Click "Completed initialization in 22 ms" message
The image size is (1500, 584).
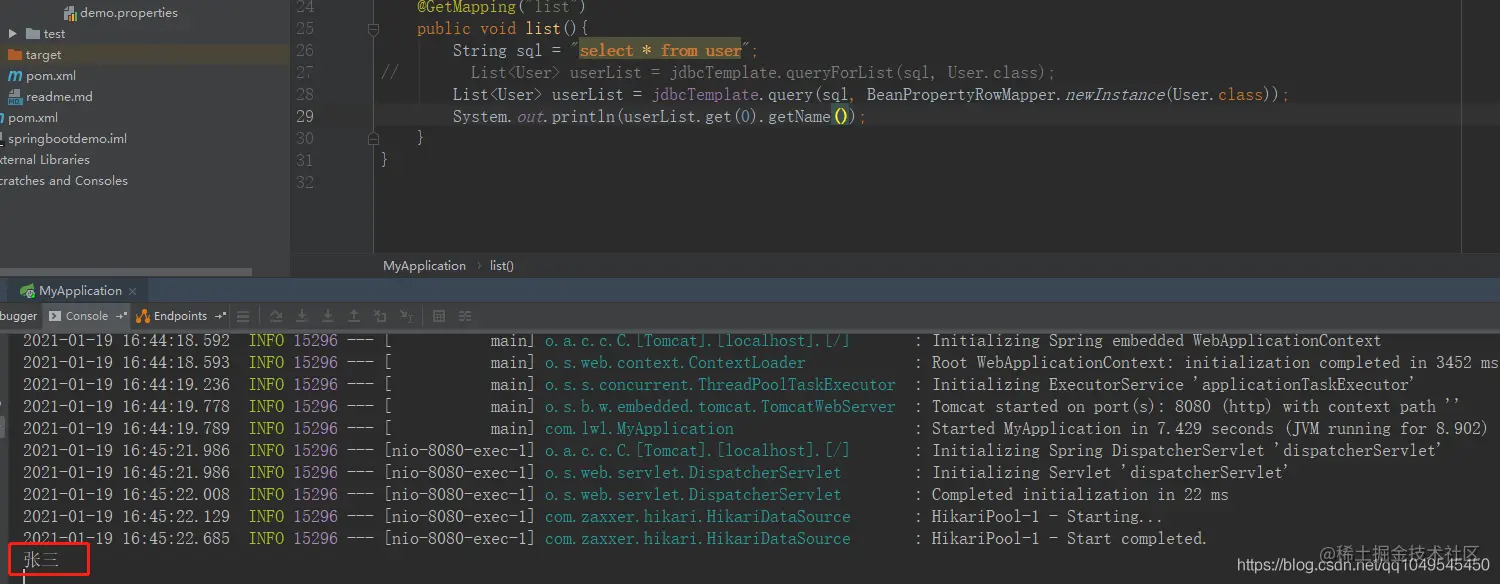click(x=1080, y=495)
